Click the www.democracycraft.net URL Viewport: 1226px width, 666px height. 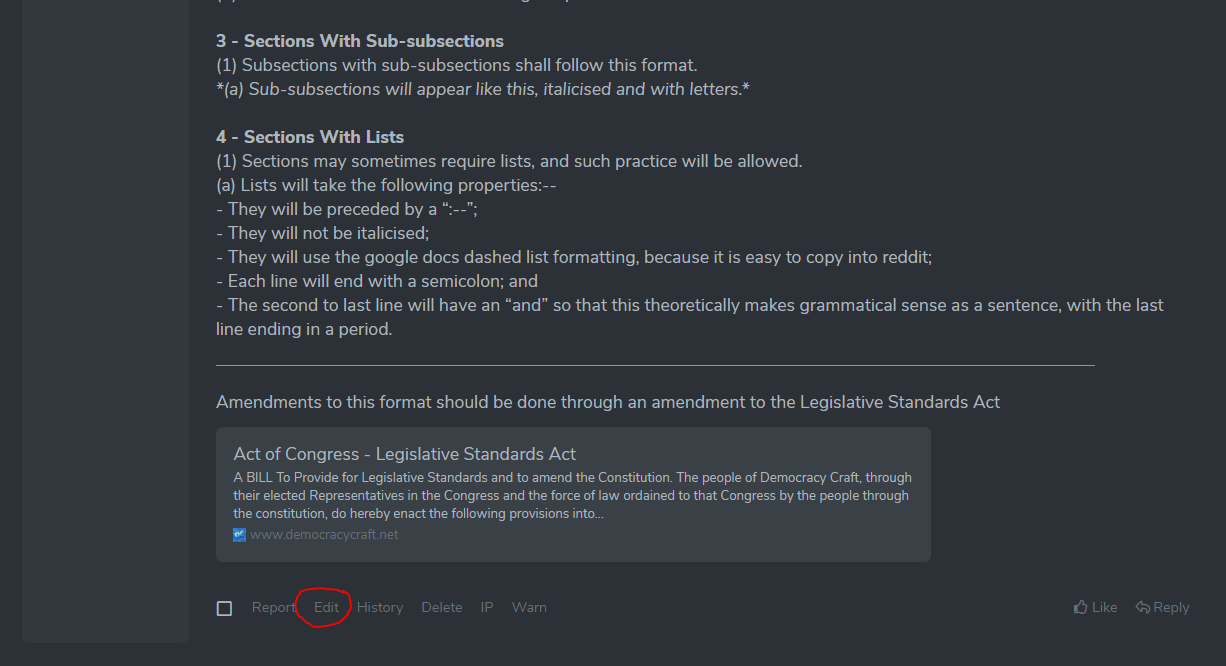click(324, 534)
